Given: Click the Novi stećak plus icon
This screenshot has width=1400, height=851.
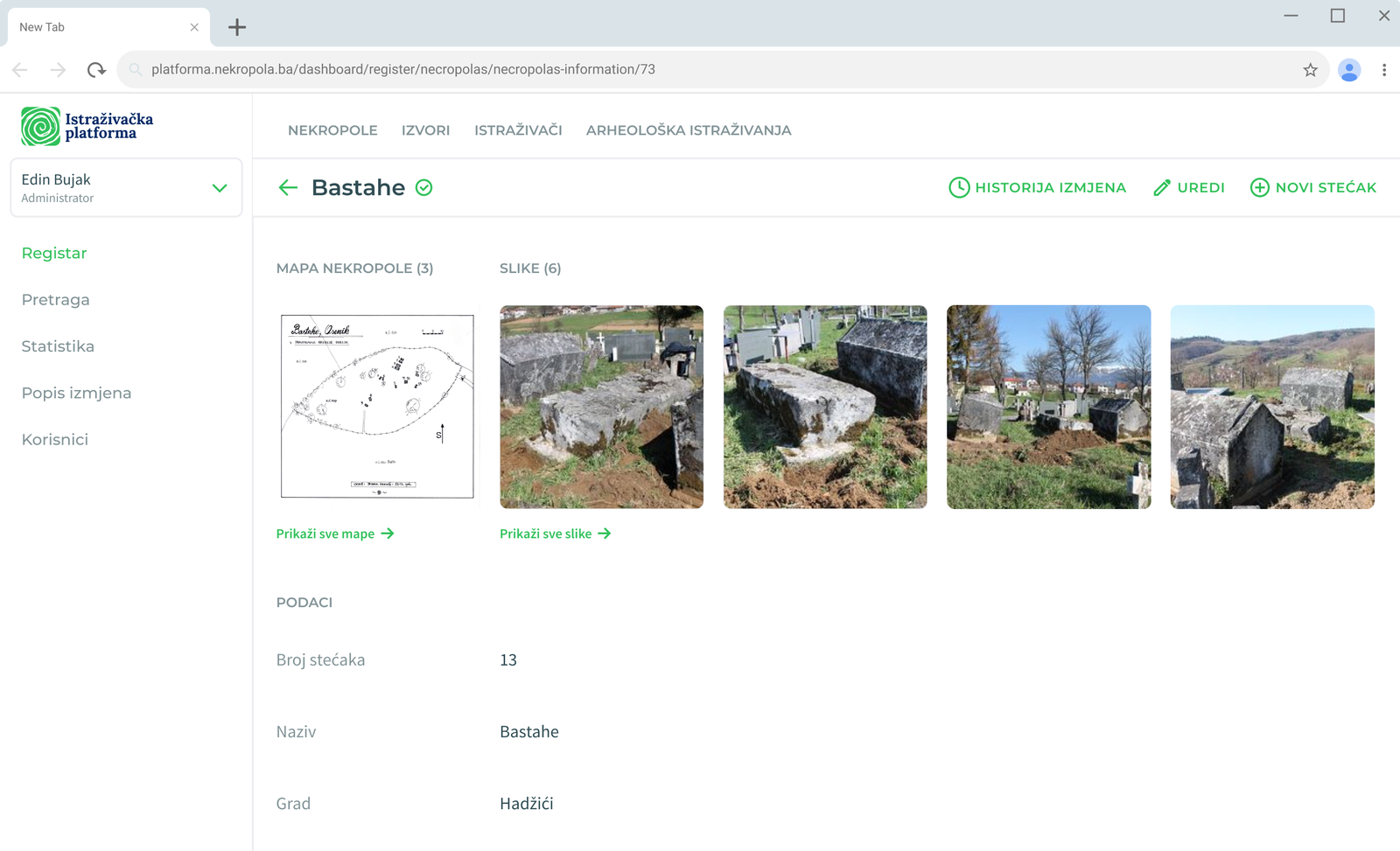Looking at the screenshot, I should pos(1259,187).
